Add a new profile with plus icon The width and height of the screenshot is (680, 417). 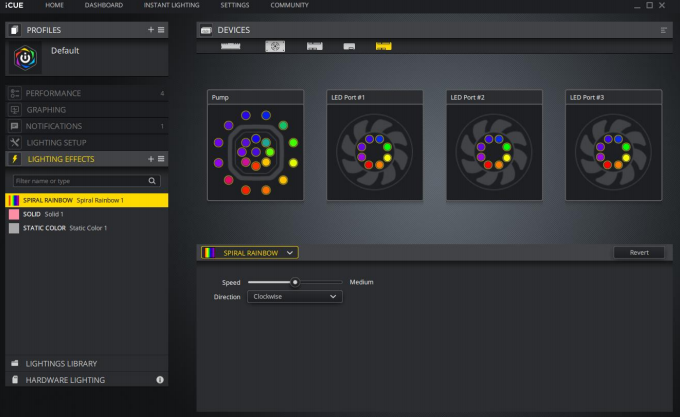150,29
